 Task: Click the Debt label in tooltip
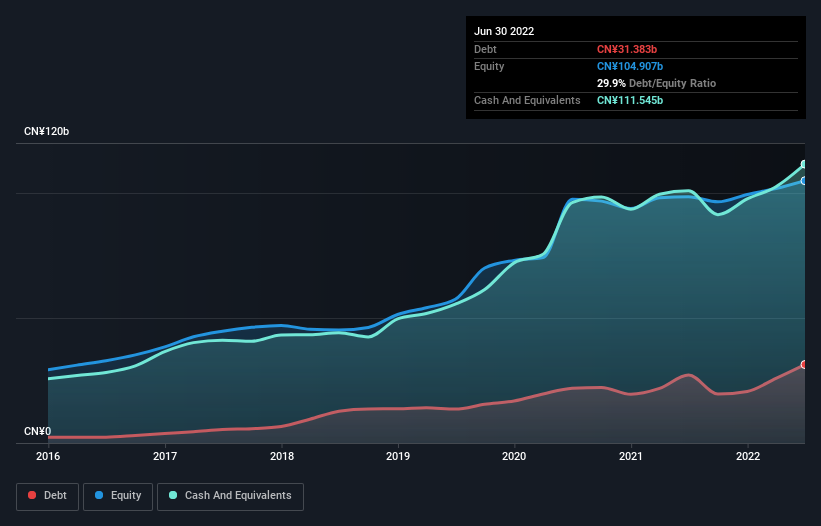pos(485,49)
